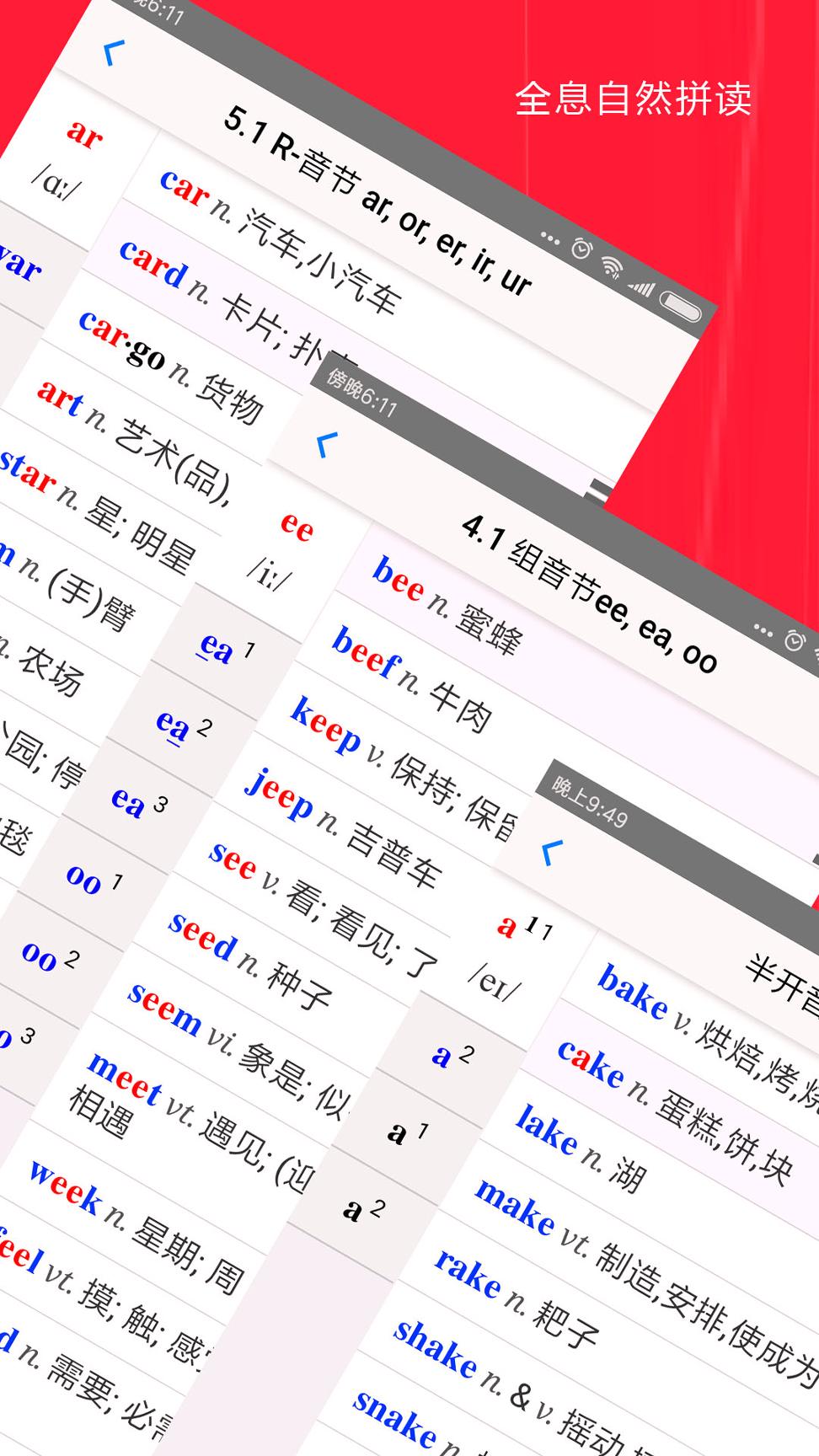The image size is (819, 1456).
Task: Tap title '5.1 R-音节 ar, or, er, ir, ur'
Action: coord(377,201)
